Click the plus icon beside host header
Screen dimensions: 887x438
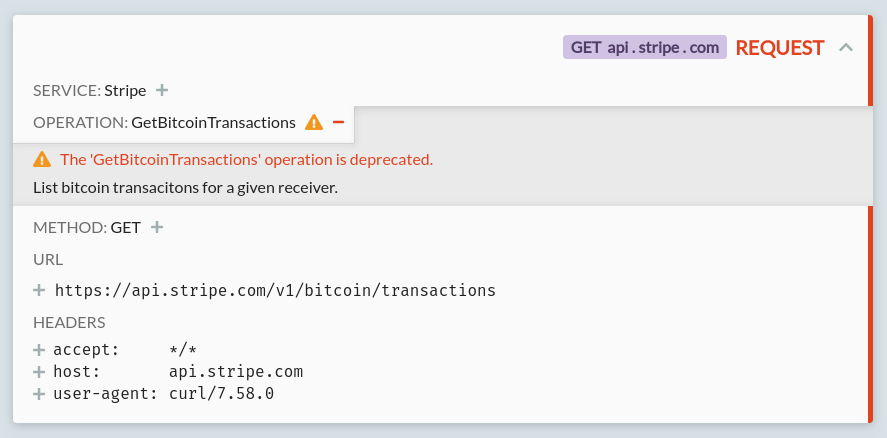[x=39, y=372]
